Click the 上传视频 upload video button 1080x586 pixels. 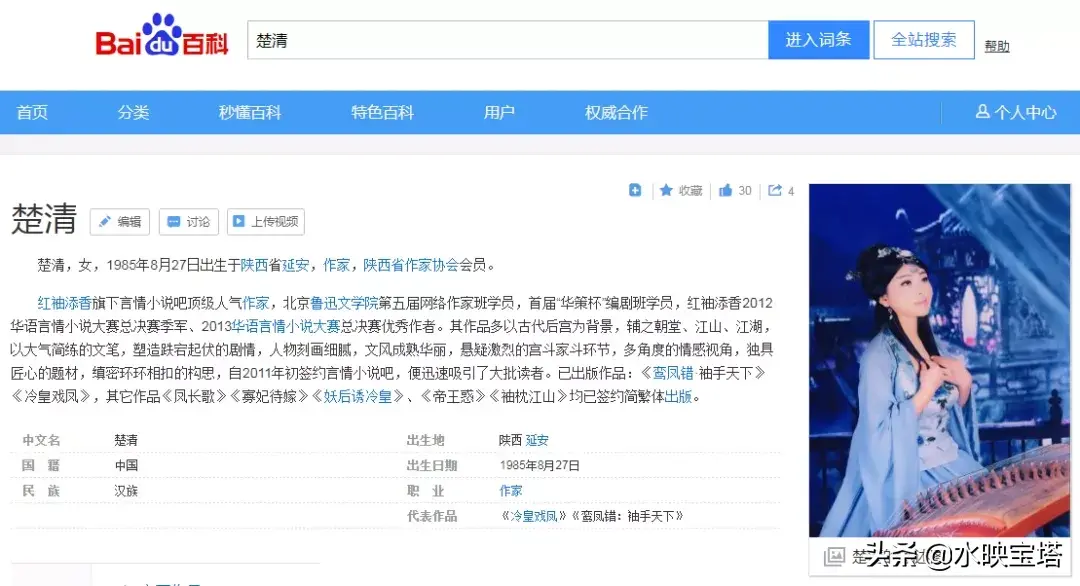pyautogui.click(x=265, y=222)
